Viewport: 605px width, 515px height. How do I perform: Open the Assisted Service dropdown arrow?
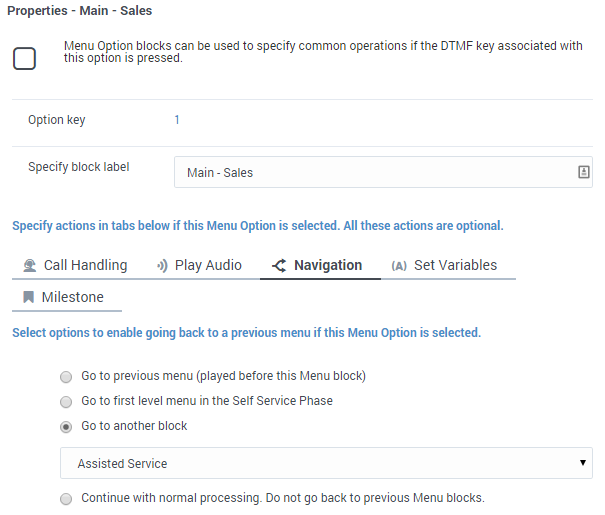click(583, 463)
